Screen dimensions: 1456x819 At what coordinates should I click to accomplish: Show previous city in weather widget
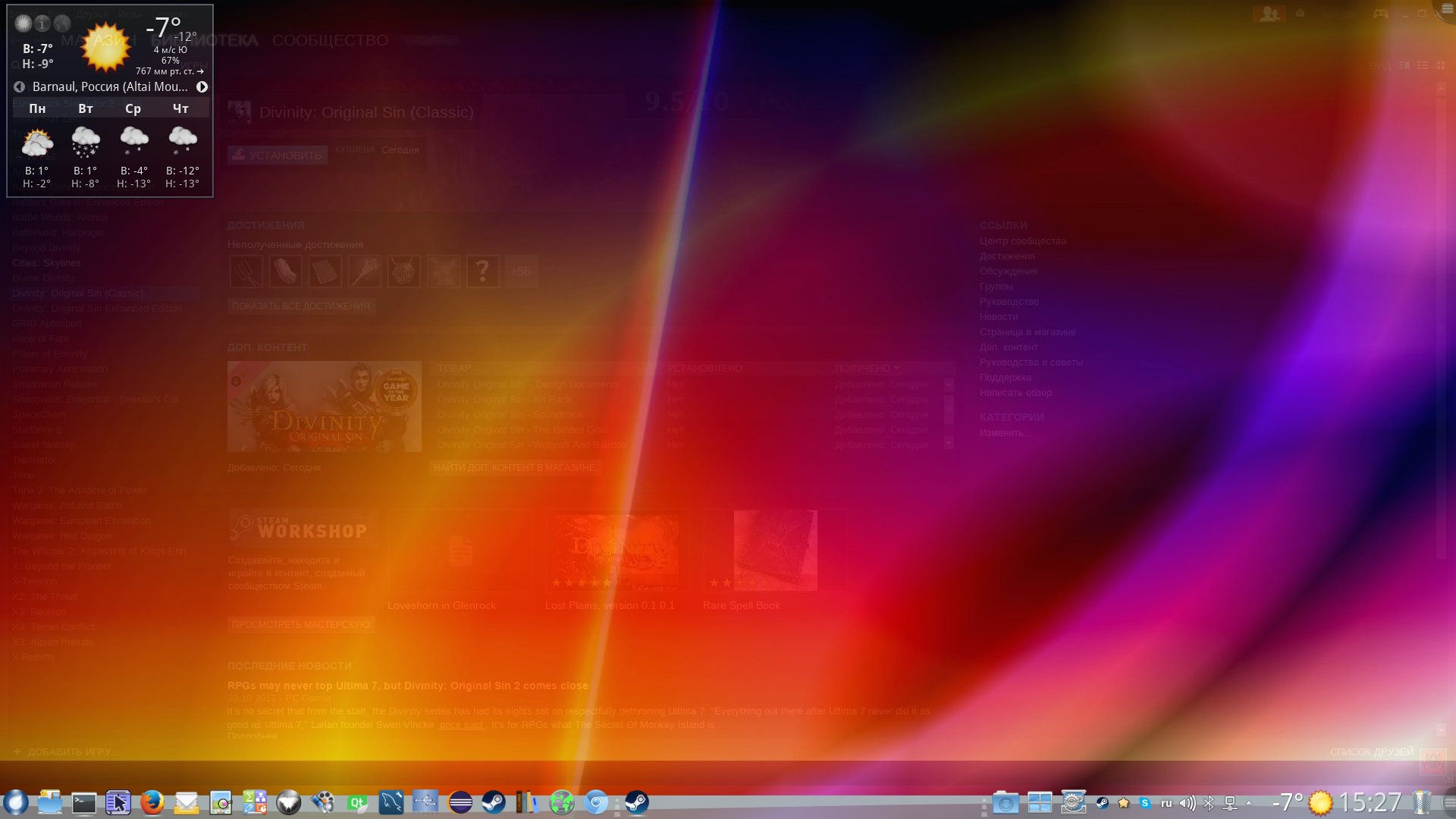tap(19, 86)
